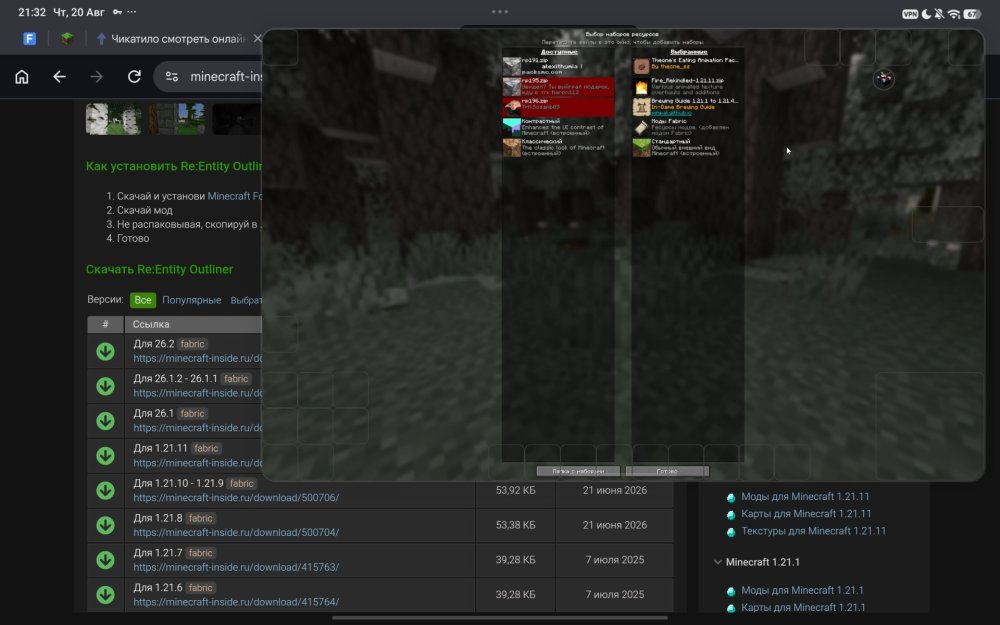Download icon for version 1.21.6

pos(105,594)
